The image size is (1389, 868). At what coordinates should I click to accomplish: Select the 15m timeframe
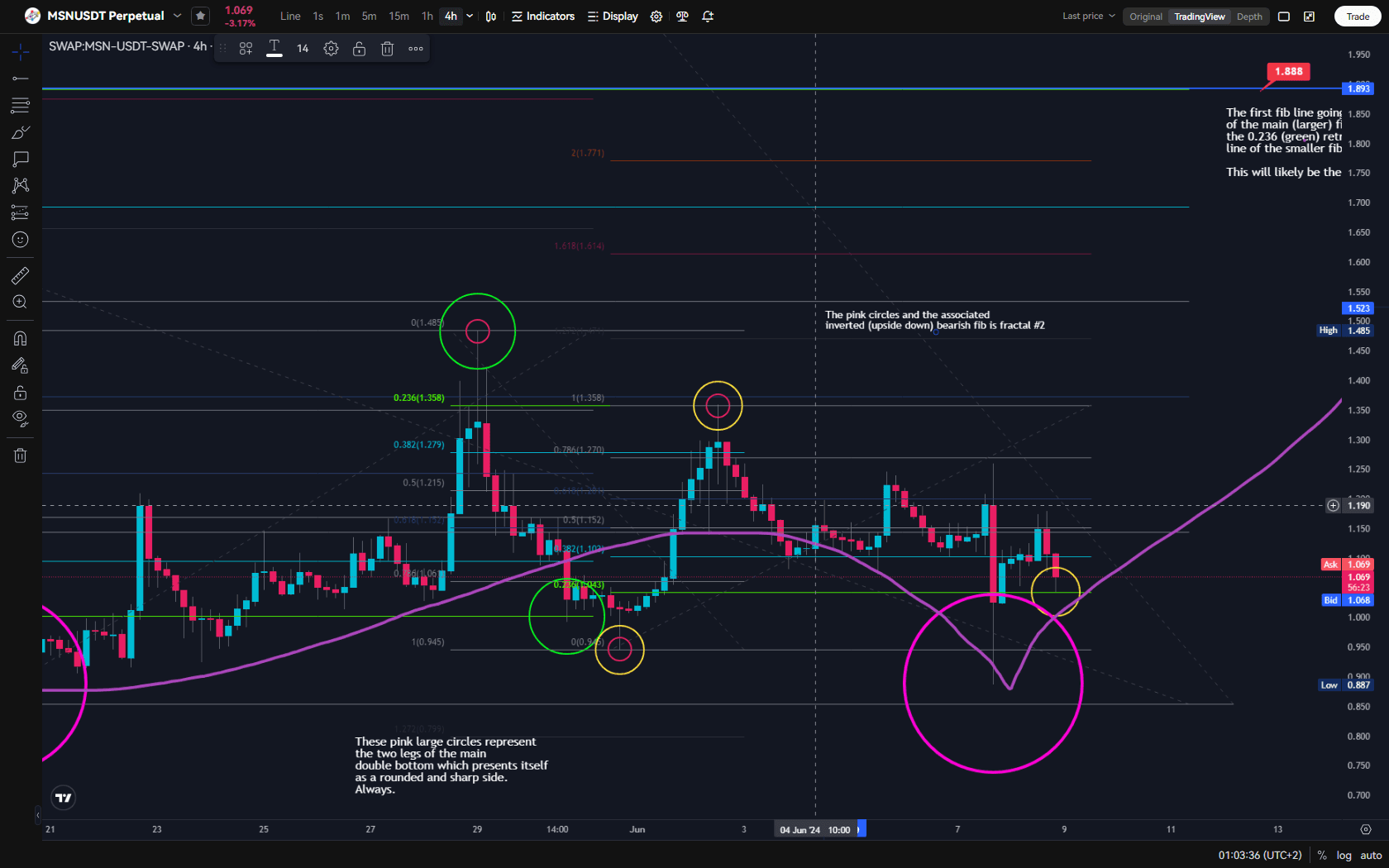tap(399, 16)
